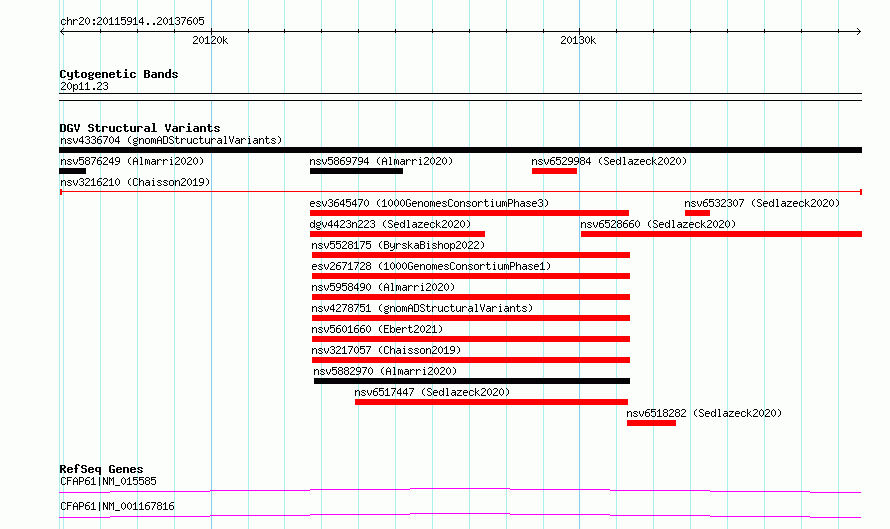This screenshot has height=529, width=890.
Task: Click the CFAP61|NM_015585 gene label
Action: click(108, 481)
